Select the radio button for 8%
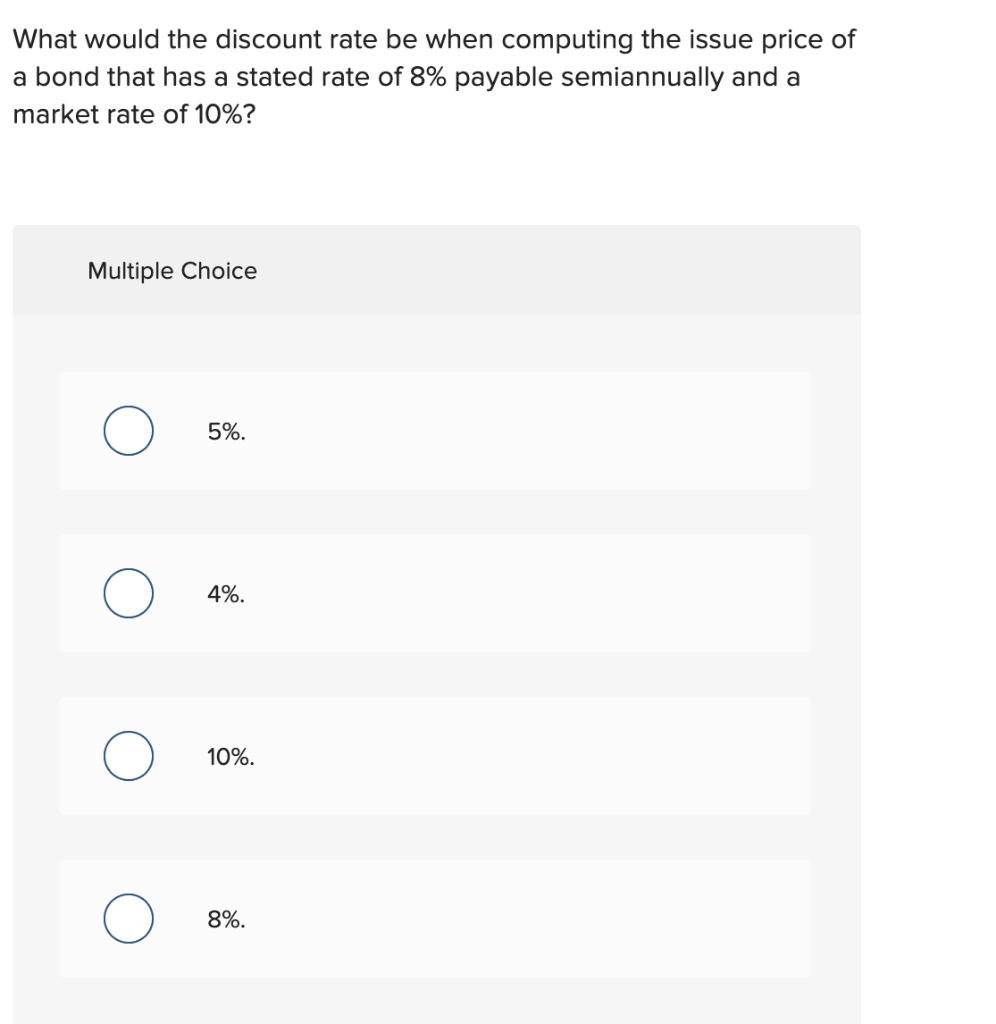Screen dimensions: 996x1024 coord(128,918)
